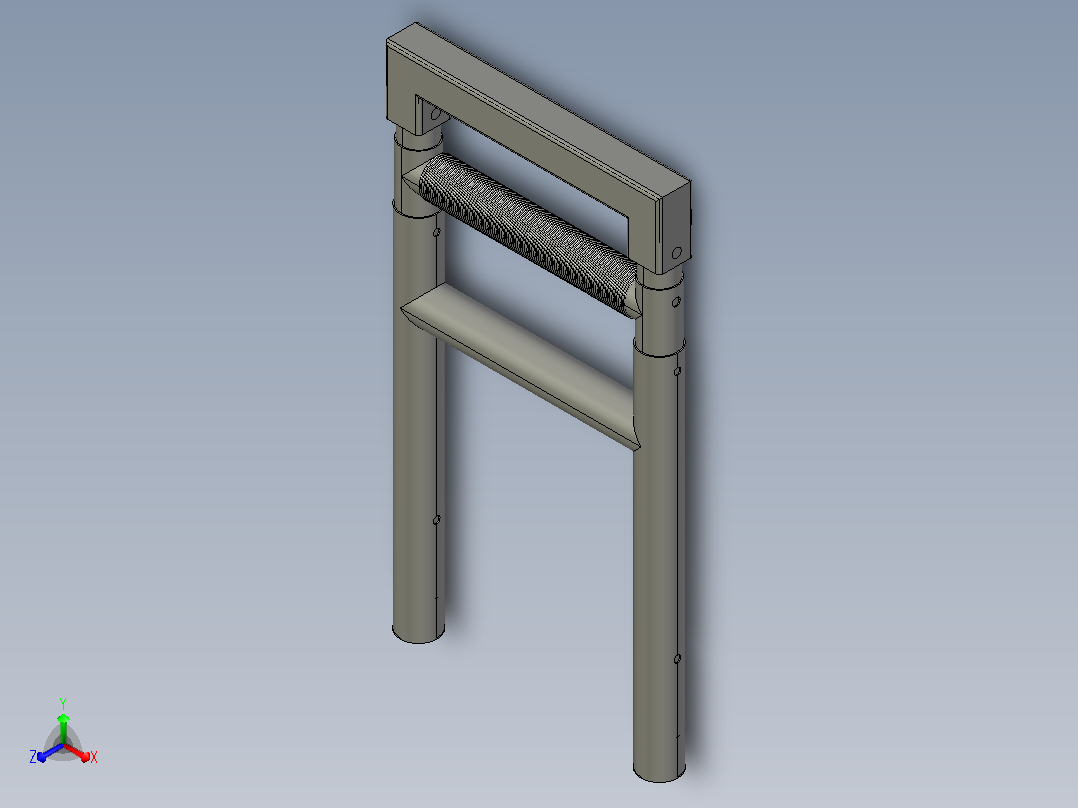
Task: Select the gray triad origin sphere
Action: [x=63, y=745]
